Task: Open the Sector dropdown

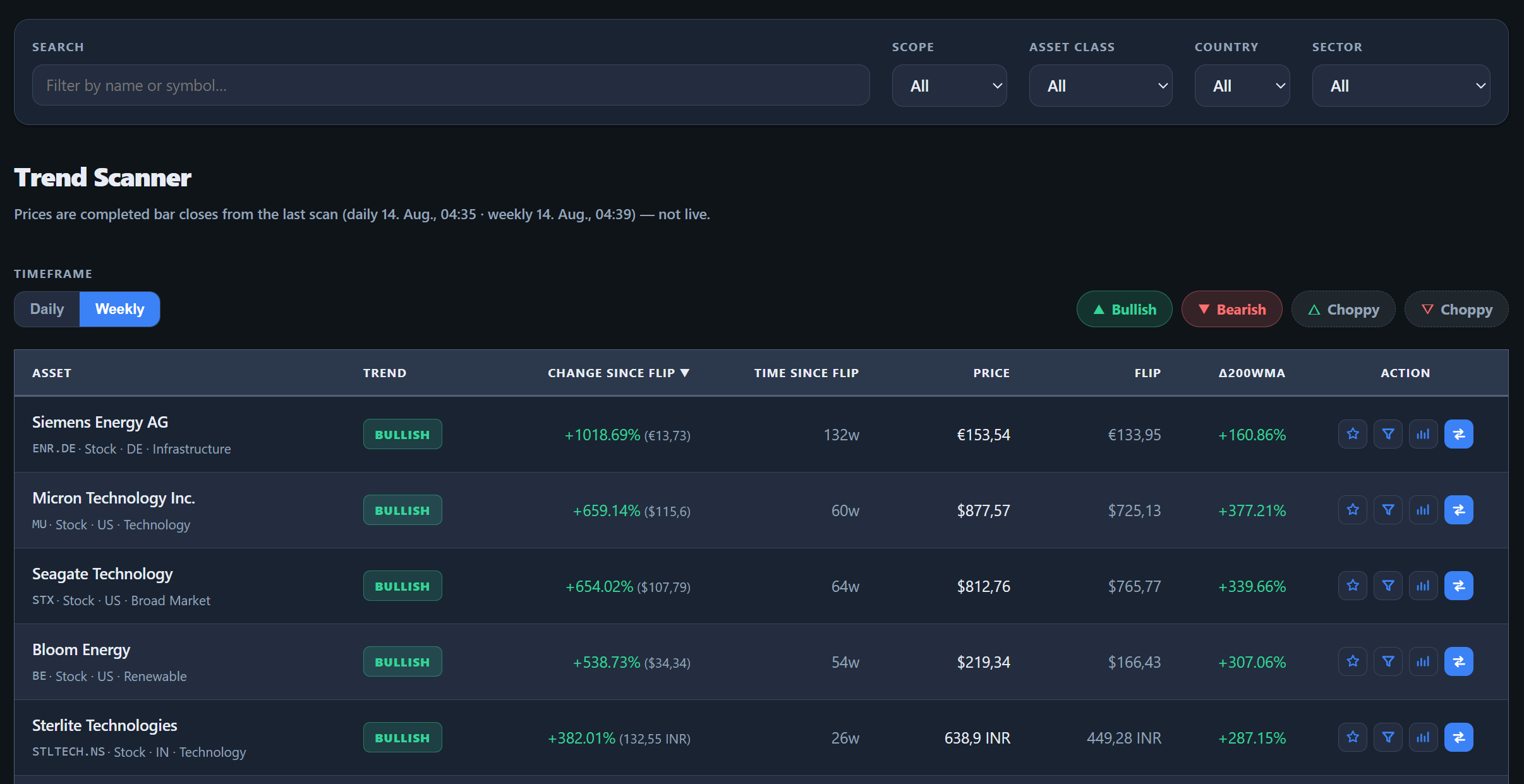Action: click(1401, 86)
